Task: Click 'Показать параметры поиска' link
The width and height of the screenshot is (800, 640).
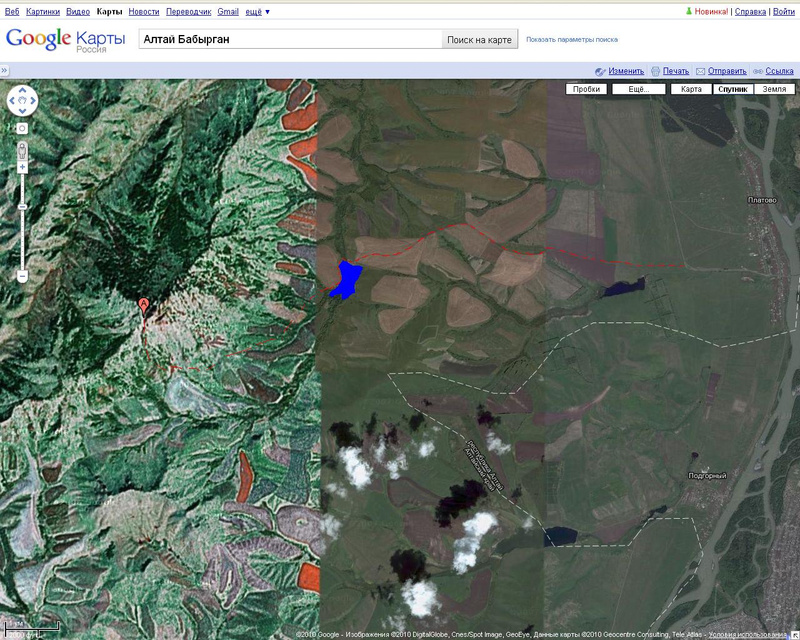Action: click(x=571, y=40)
